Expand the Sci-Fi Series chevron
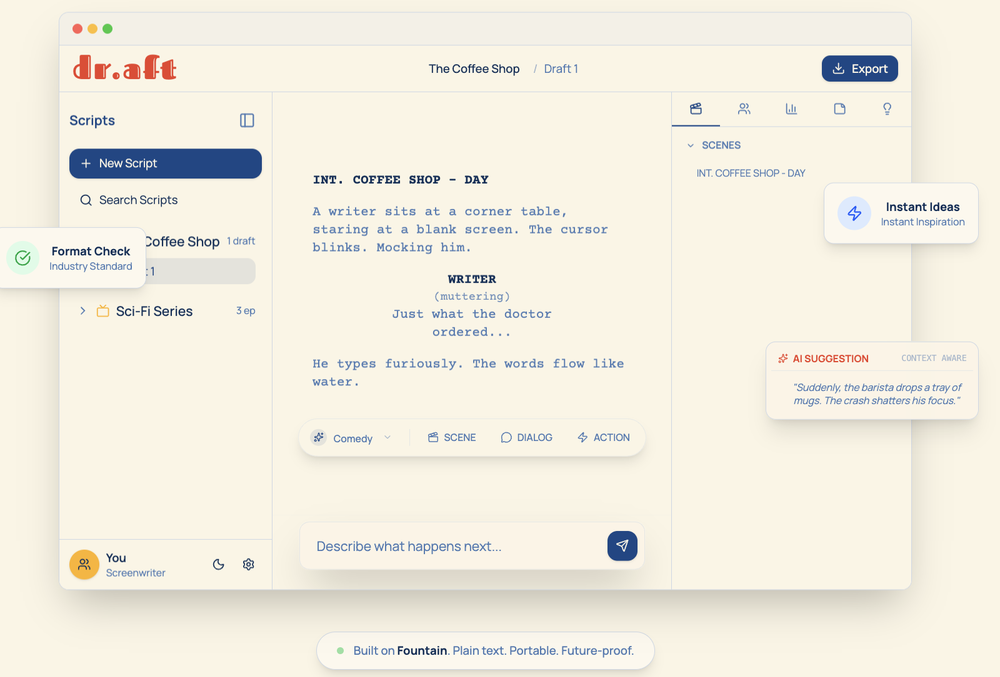The height and width of the screenshot is (677, 1000). pos(82,311)
